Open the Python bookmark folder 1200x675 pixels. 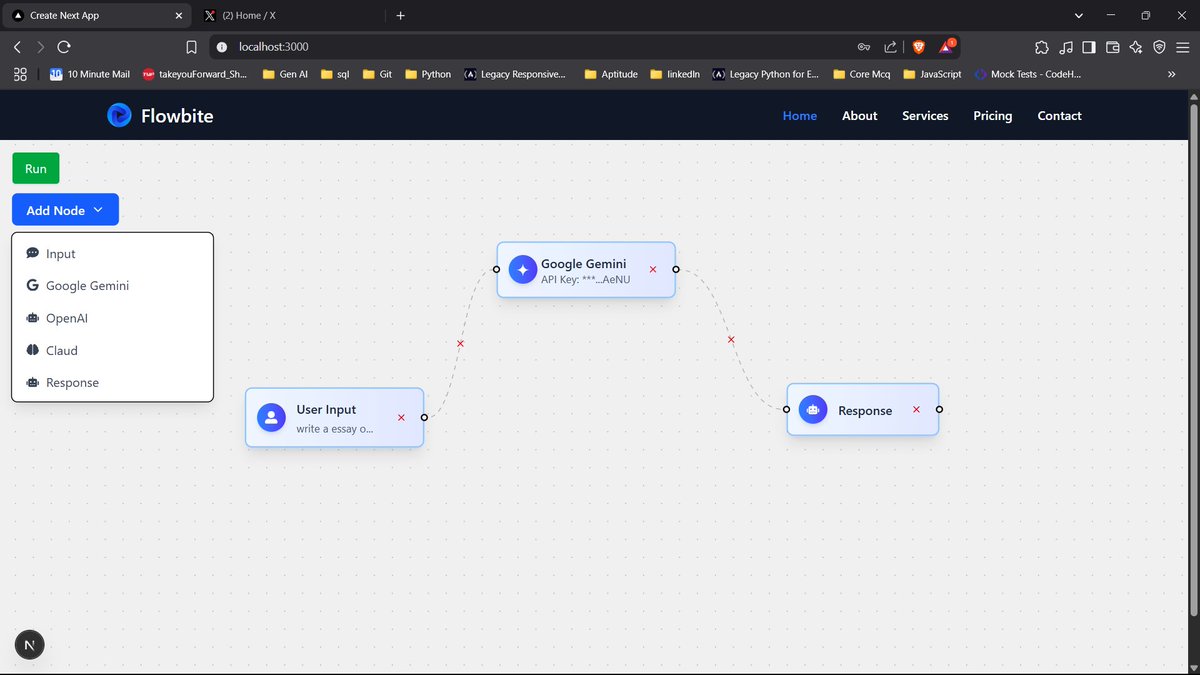click(x=427, y=74)
